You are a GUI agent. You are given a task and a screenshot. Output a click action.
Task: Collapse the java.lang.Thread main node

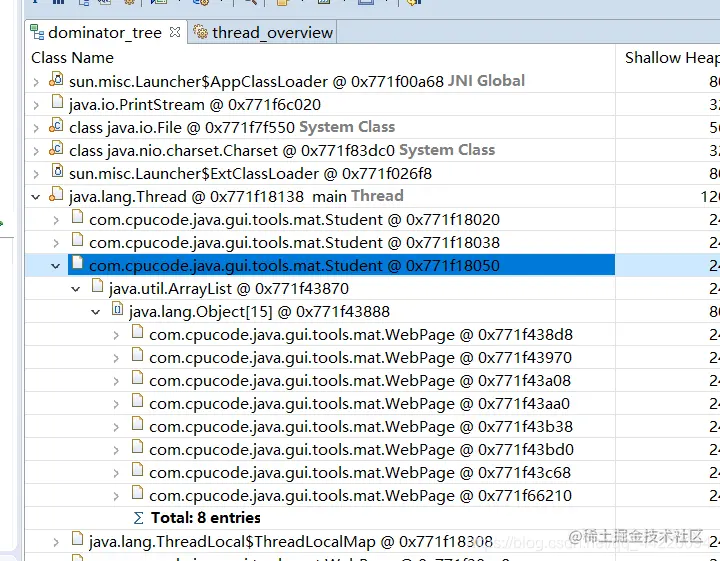click(36, 197)
